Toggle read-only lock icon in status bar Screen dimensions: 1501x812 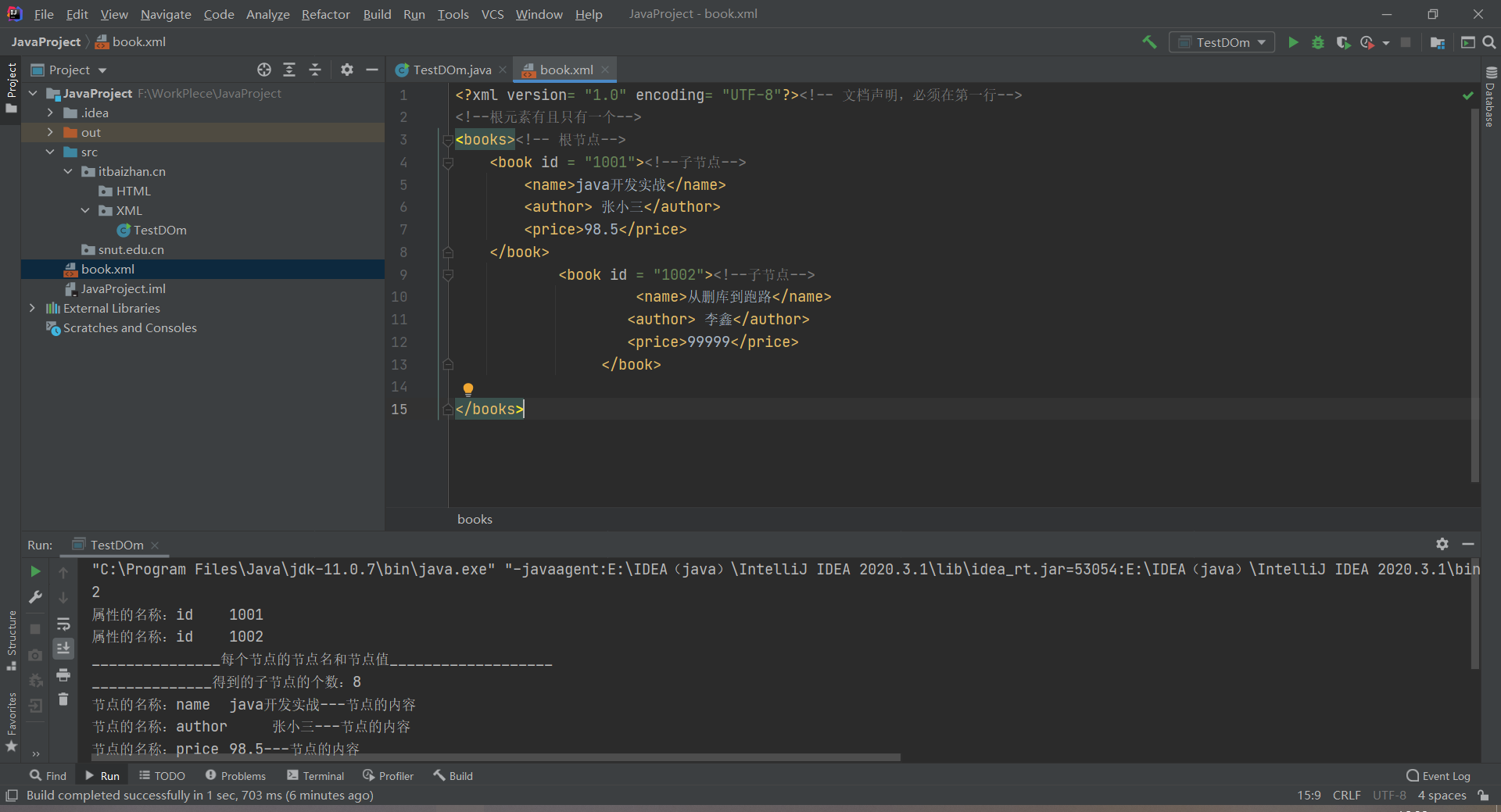tap(1483, 796)
